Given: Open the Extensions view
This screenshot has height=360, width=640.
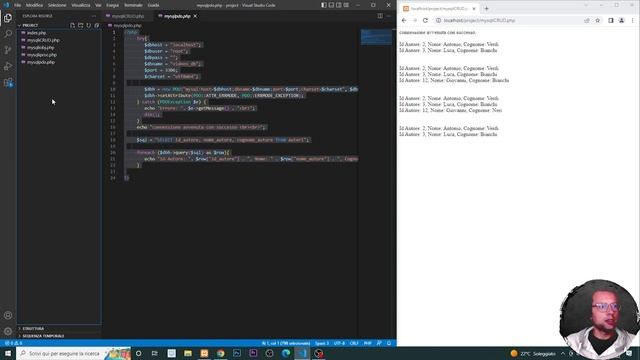Looking at the screenshot, I should [8, 82].
